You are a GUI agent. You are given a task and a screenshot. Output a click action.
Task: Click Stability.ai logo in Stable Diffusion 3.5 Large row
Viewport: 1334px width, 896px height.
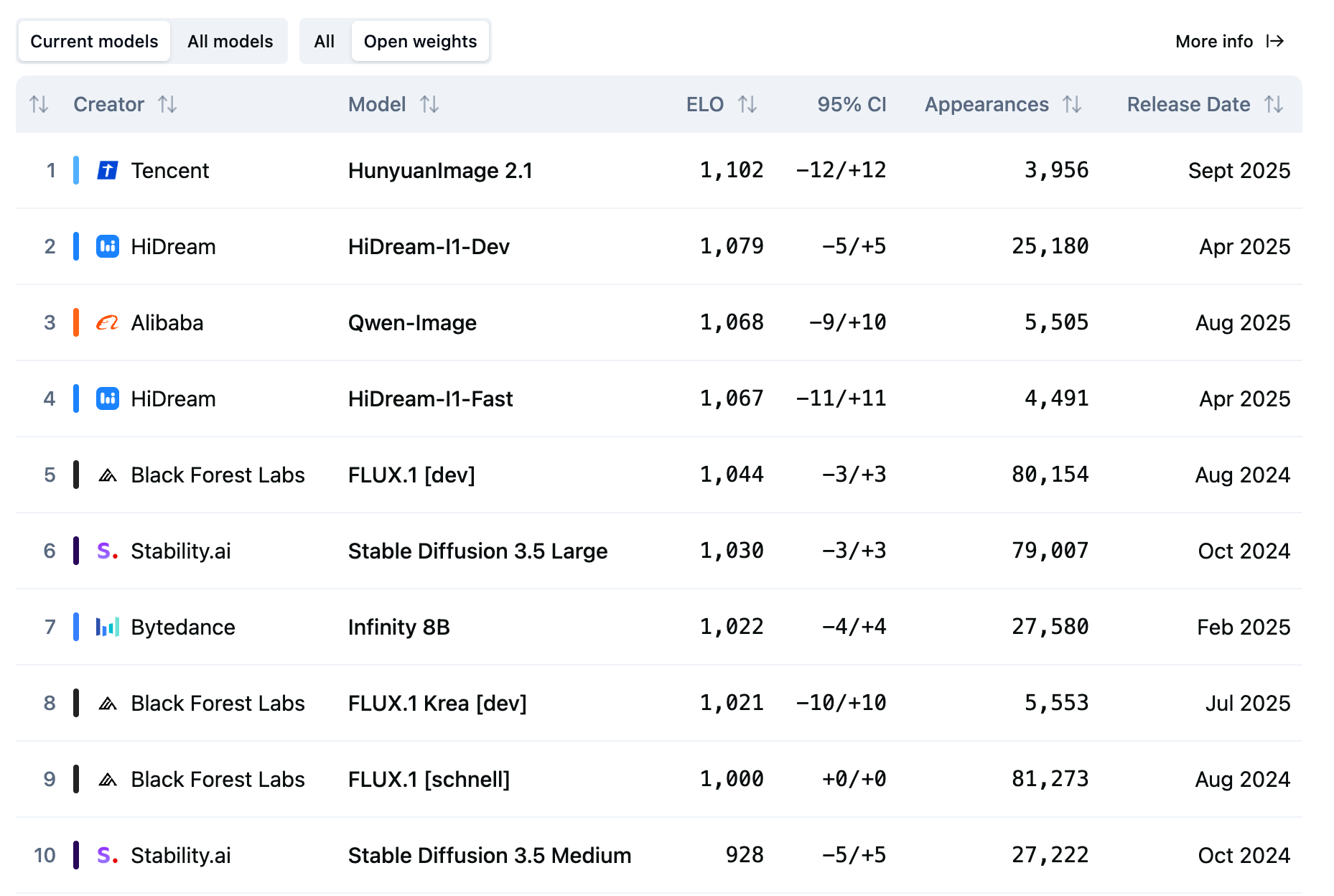point(108,551)
